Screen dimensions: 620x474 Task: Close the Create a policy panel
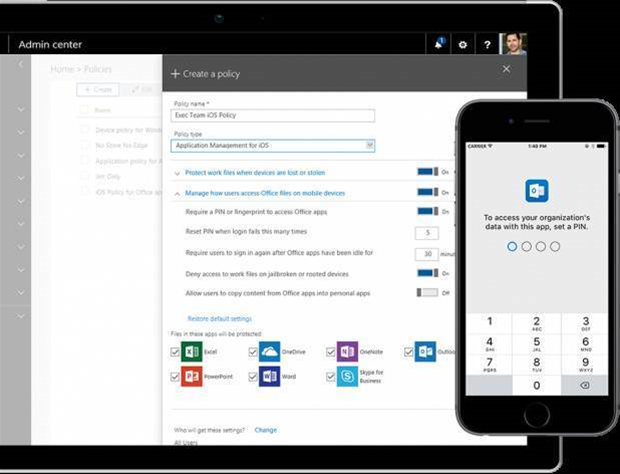tap(506, 69)
